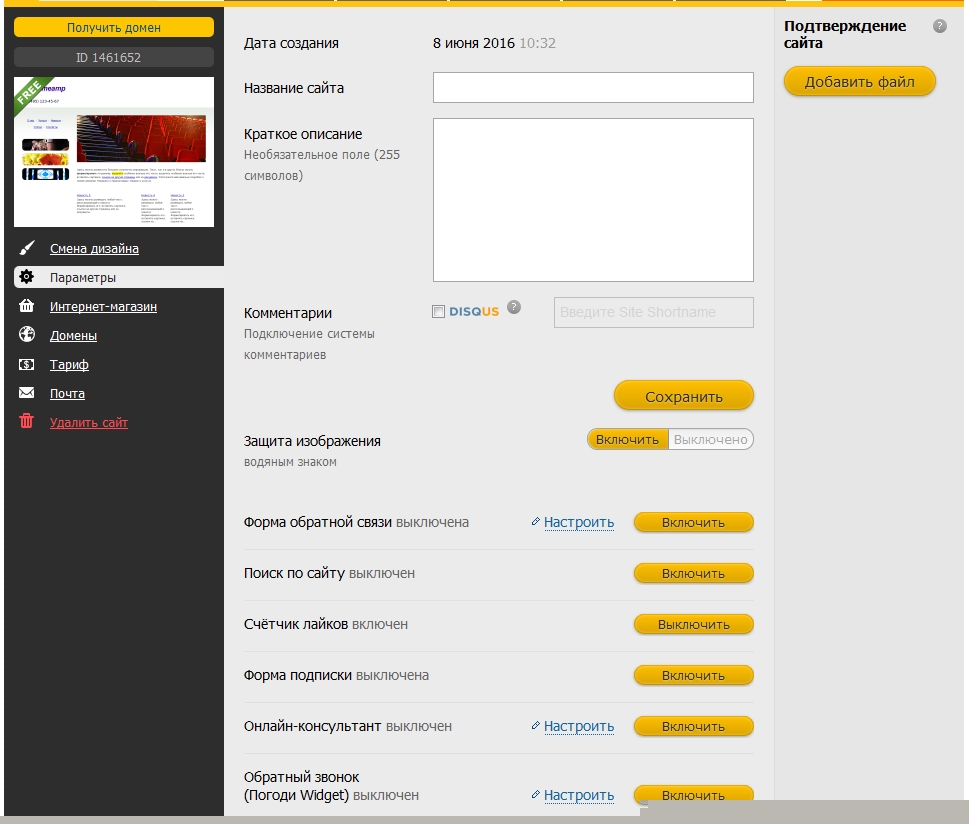This screenshot has width=969, height=824.
Task: Enable Онлайн-консультант
Action: (693, 726)
